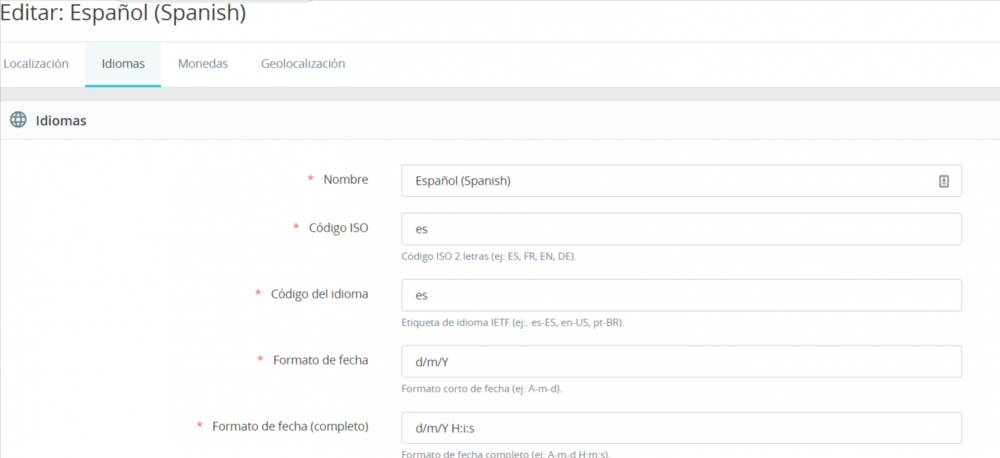Click the 'Editar: Español (Spanish)' page title
Viewport: 1000px width, 458px height.
point(123,13)
